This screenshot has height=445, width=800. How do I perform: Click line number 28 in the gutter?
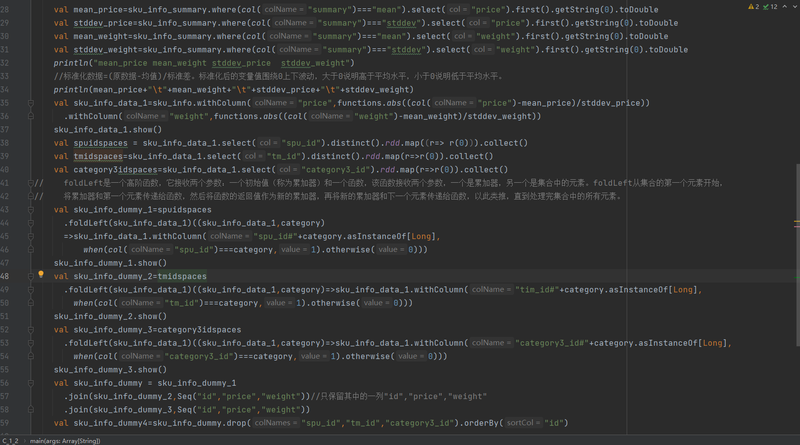pos(5,10)
